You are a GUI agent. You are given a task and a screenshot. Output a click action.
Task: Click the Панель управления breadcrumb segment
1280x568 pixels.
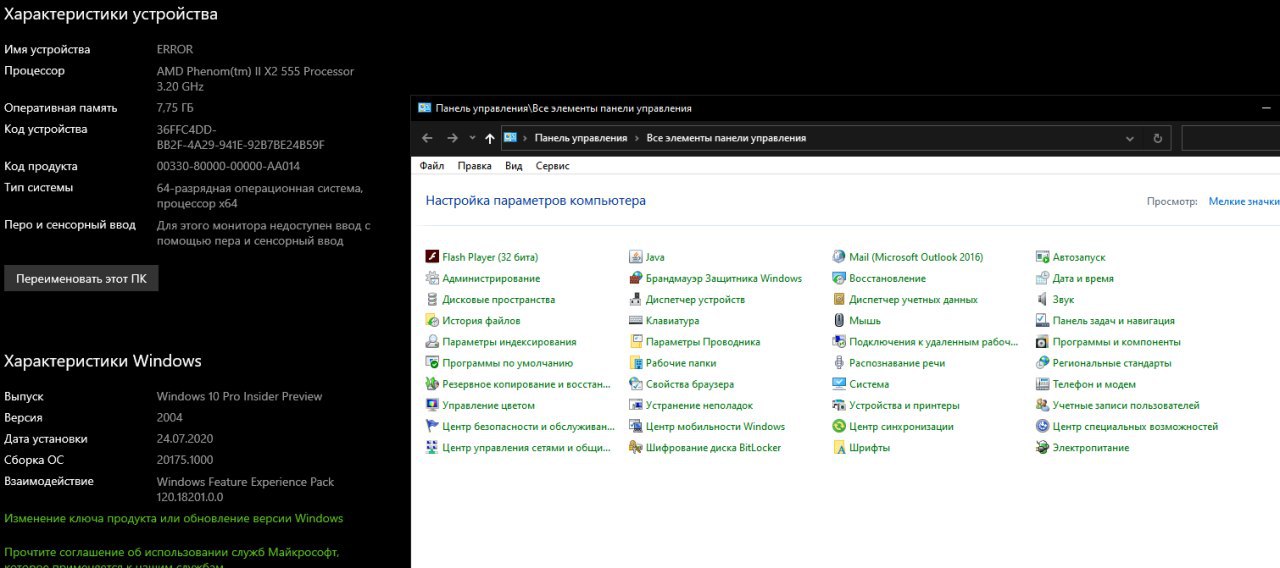coord(581,138)
